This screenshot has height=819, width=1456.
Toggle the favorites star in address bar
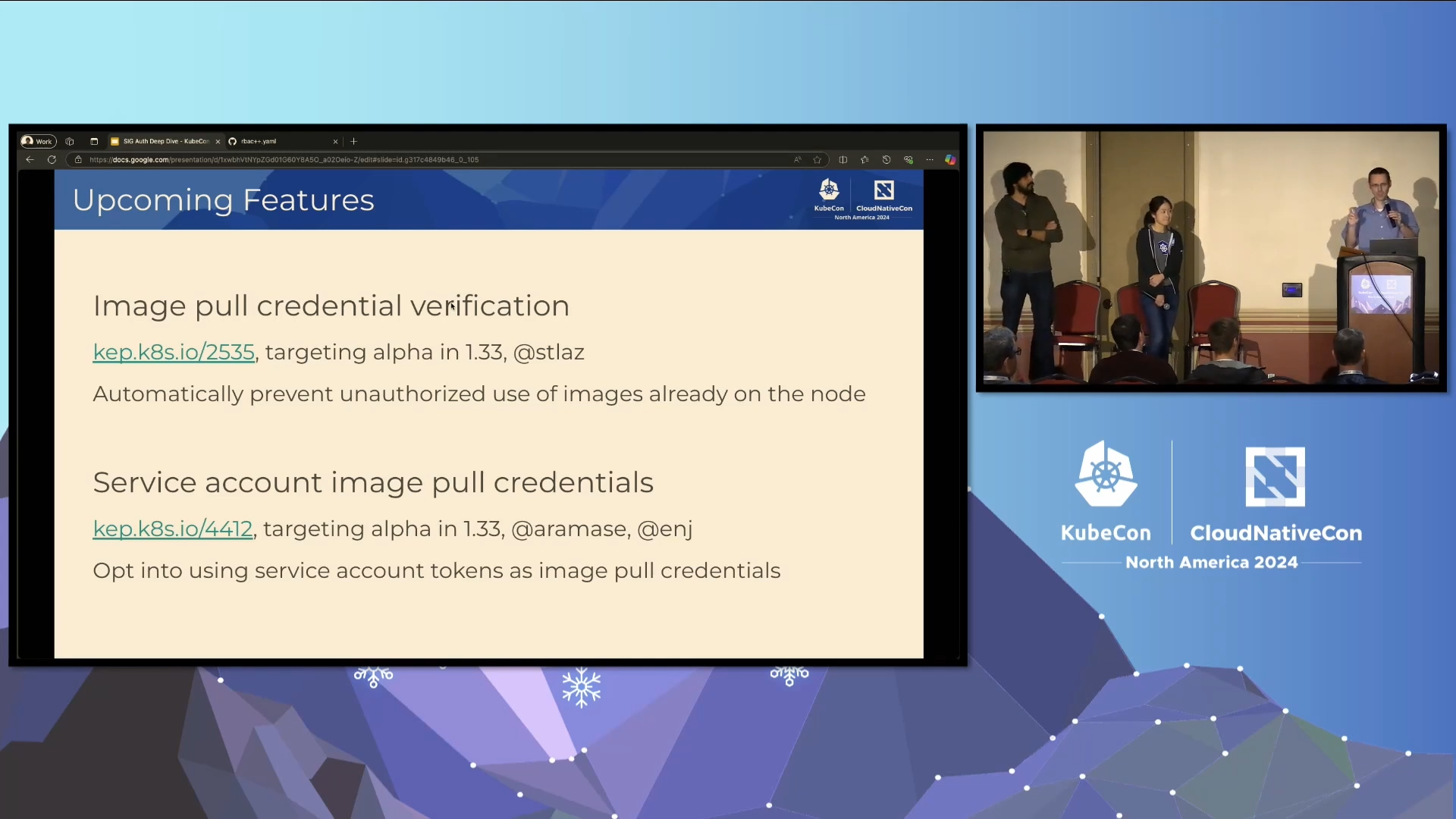pyautogui.click(x=818, y=160)
